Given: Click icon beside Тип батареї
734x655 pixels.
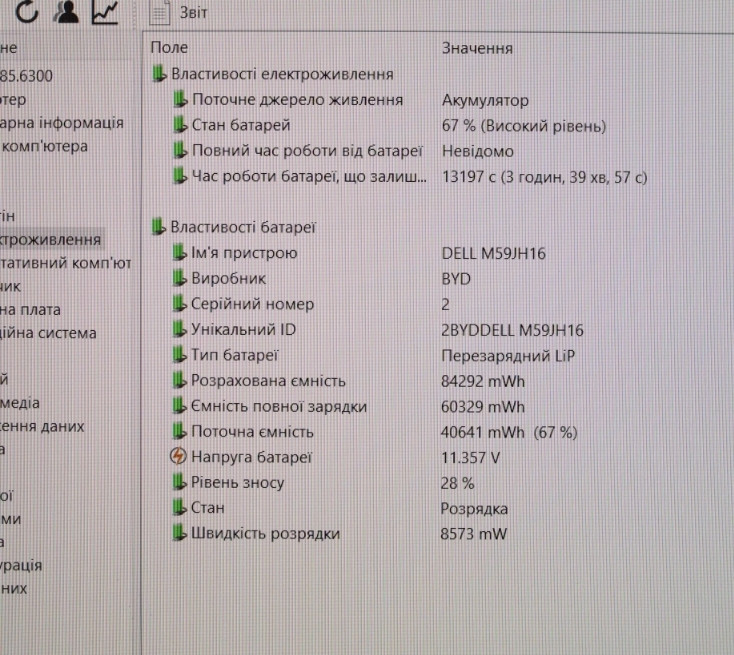Looking at the screenshot, I should (x=179, y=354).
